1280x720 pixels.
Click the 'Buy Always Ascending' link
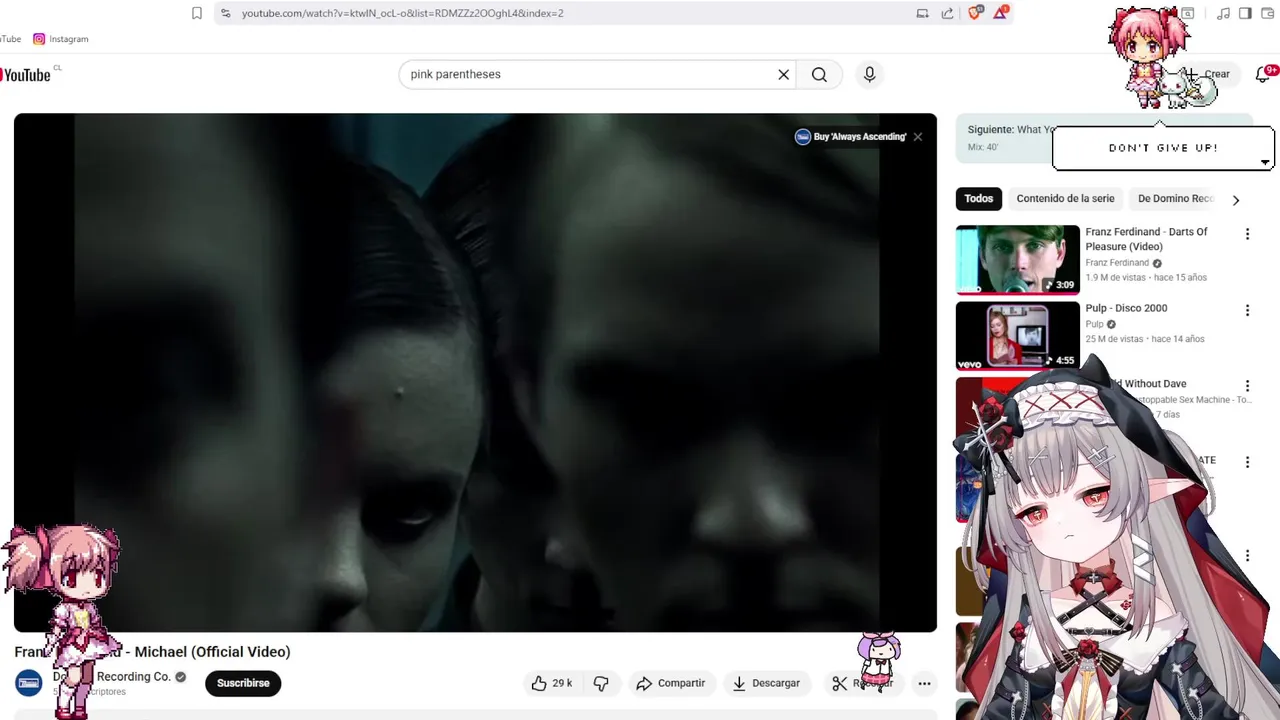(859, 137)
